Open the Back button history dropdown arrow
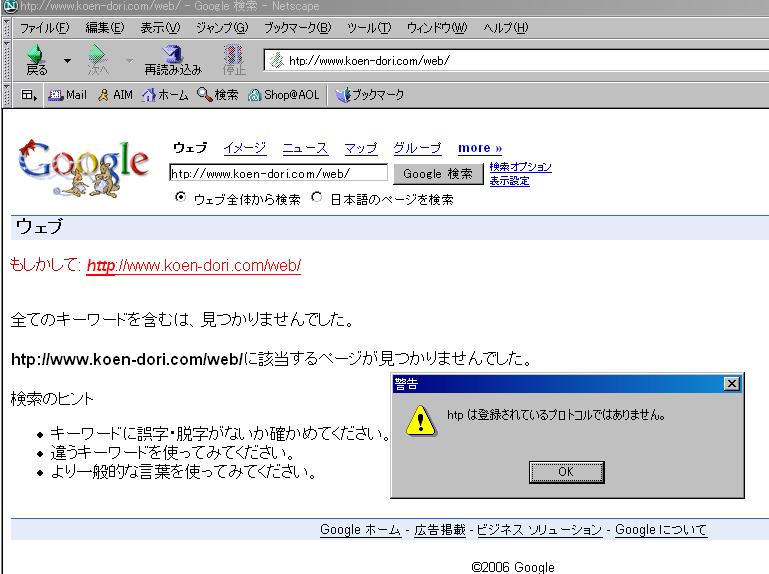 click(67, 60)
